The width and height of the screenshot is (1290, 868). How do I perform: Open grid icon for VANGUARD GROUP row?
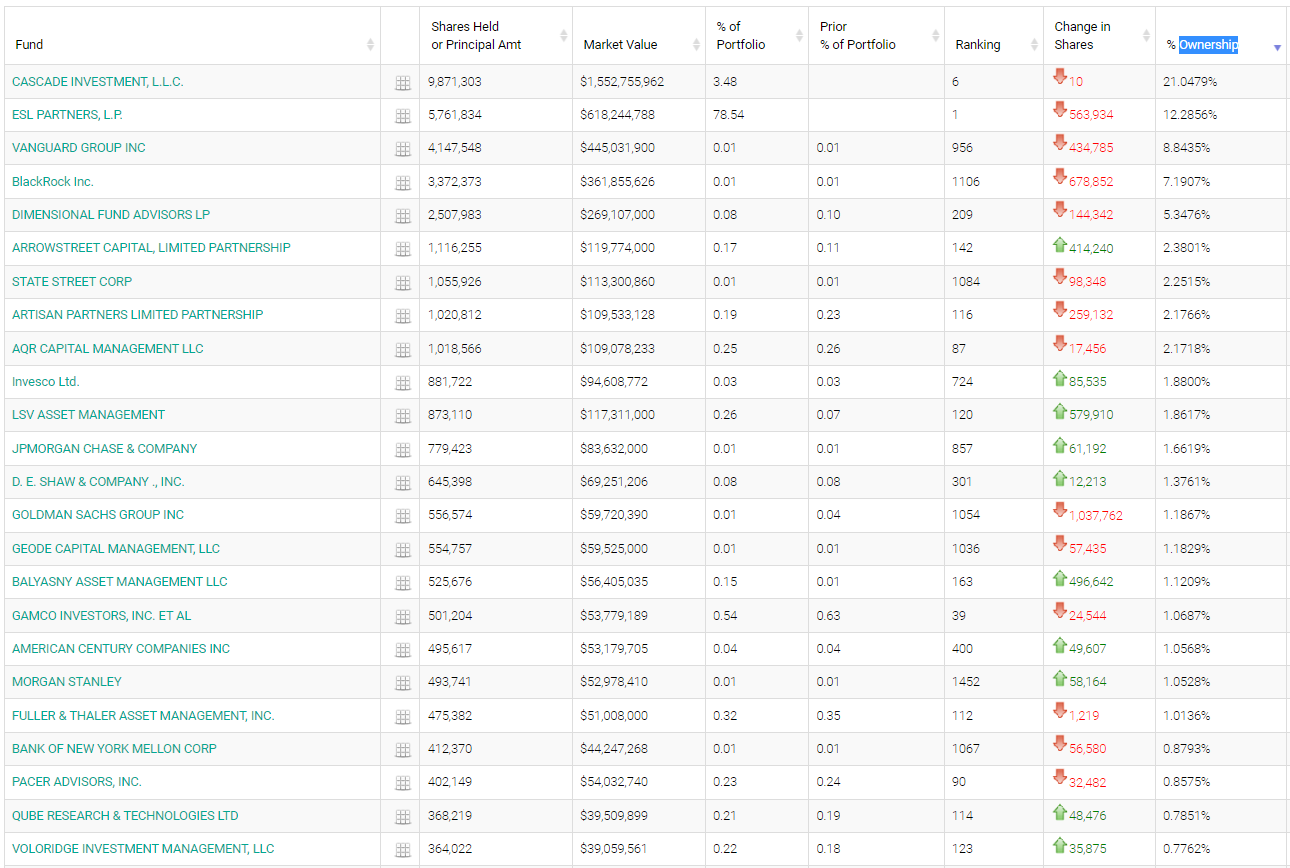point(403,149)
